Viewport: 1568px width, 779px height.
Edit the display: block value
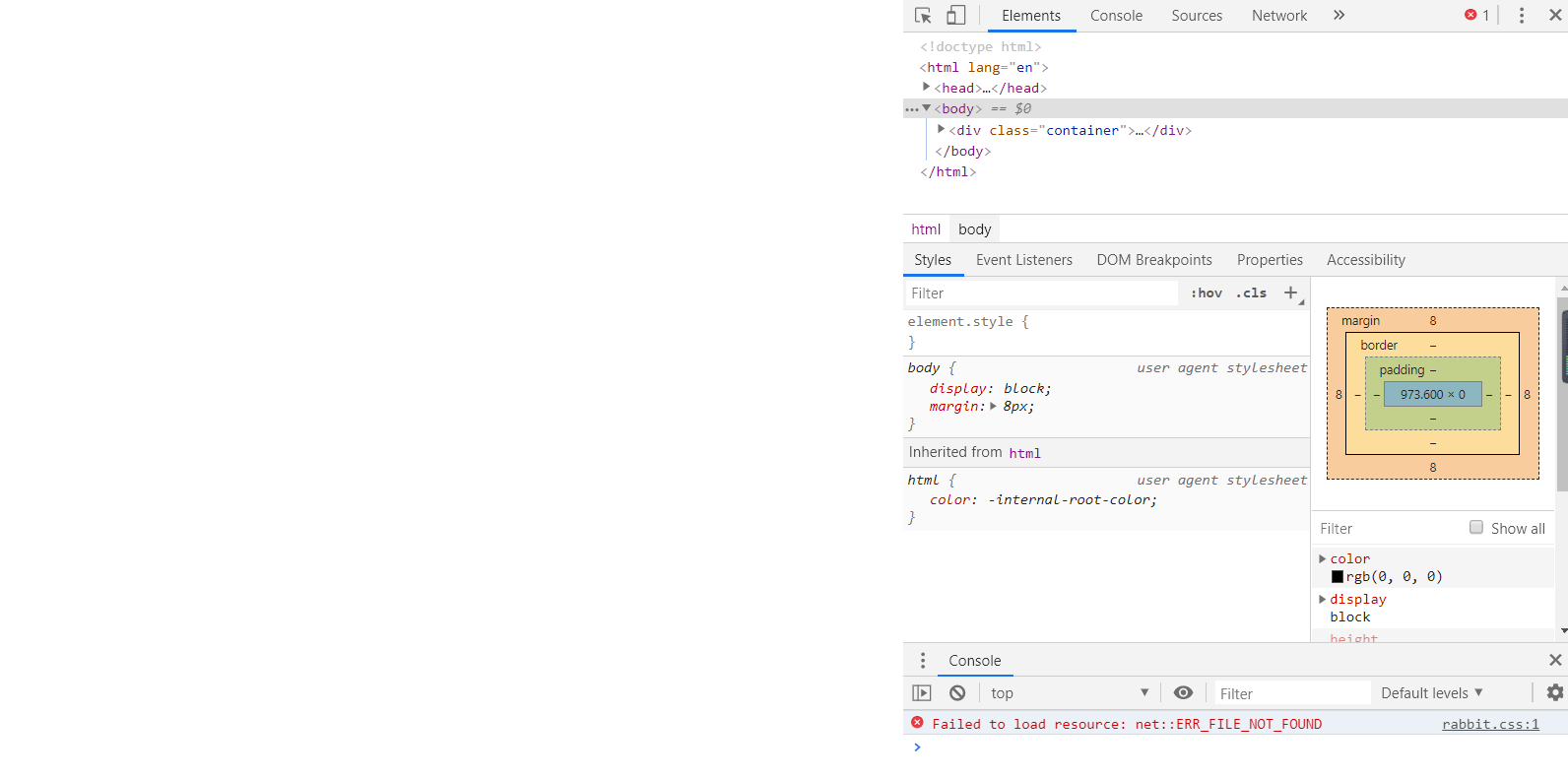coord(1024,389)
